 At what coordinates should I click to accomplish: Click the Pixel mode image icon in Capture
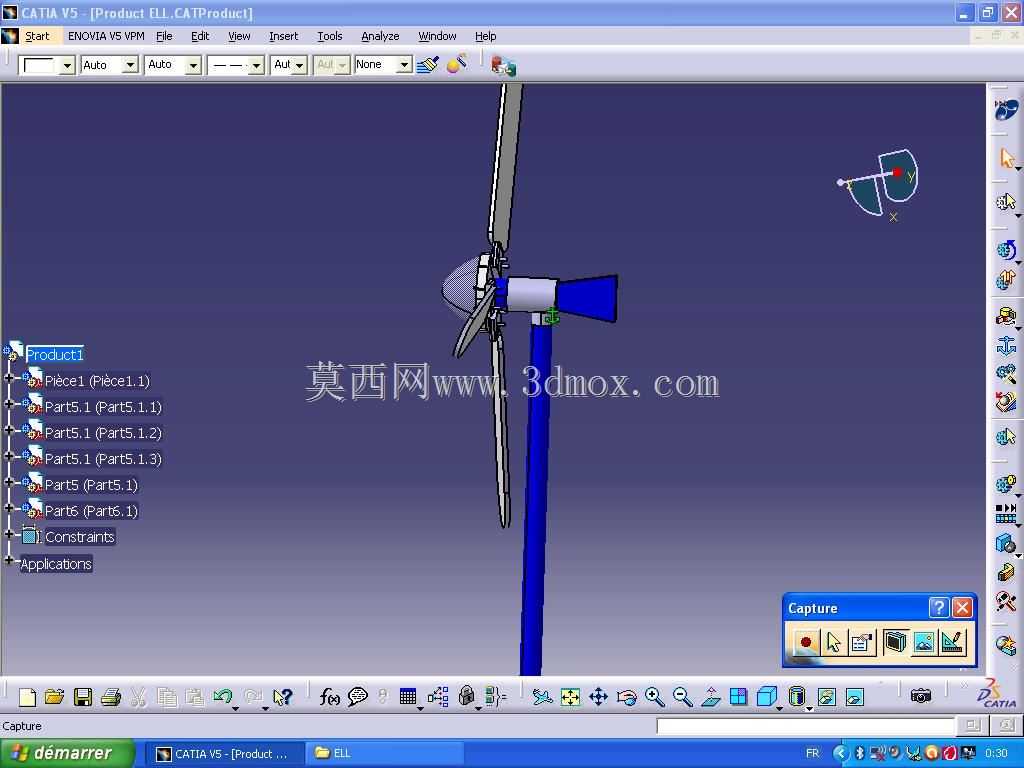click(923, 642)
